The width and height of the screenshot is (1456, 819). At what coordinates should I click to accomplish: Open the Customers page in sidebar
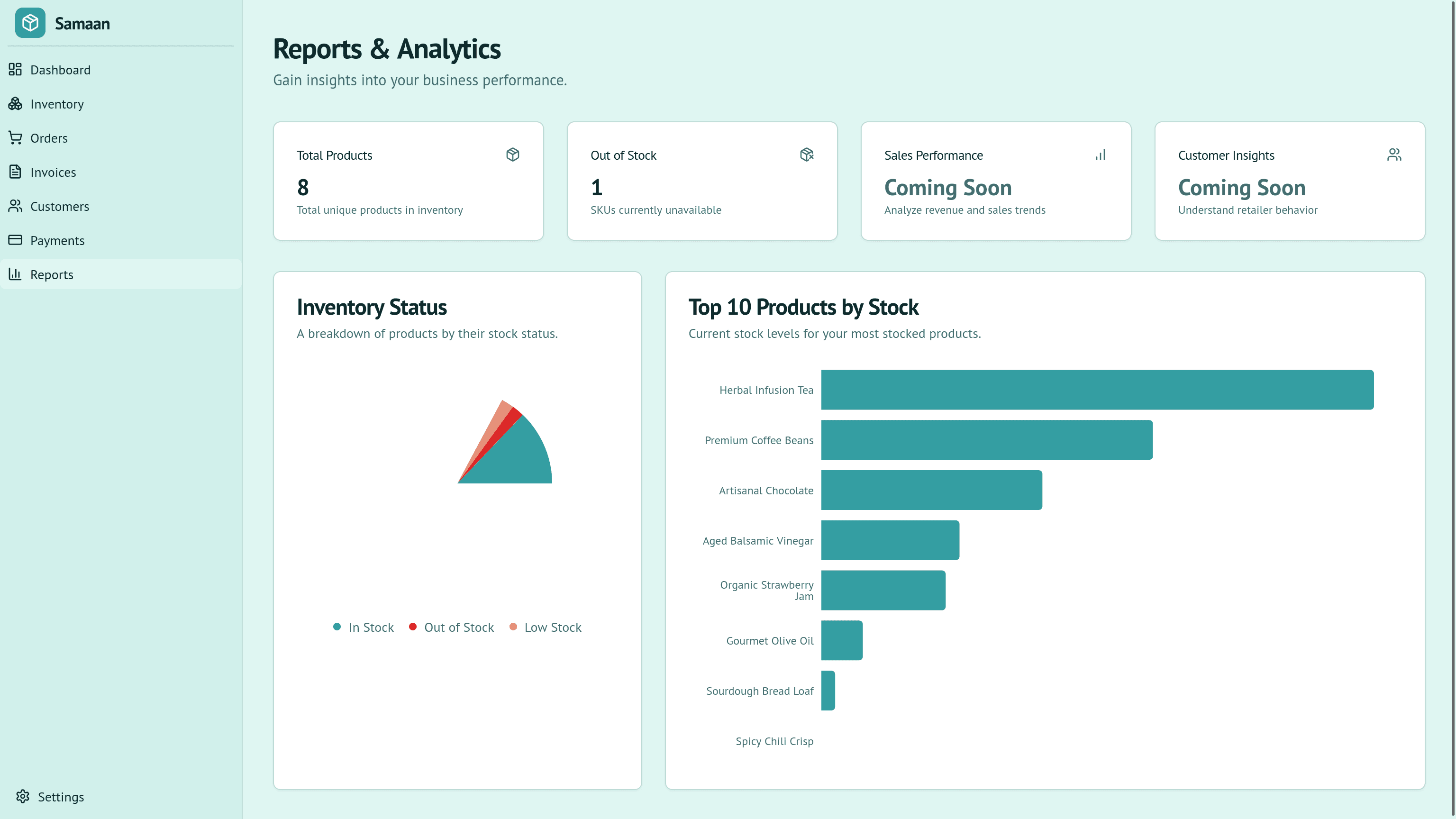click(59, 206)
